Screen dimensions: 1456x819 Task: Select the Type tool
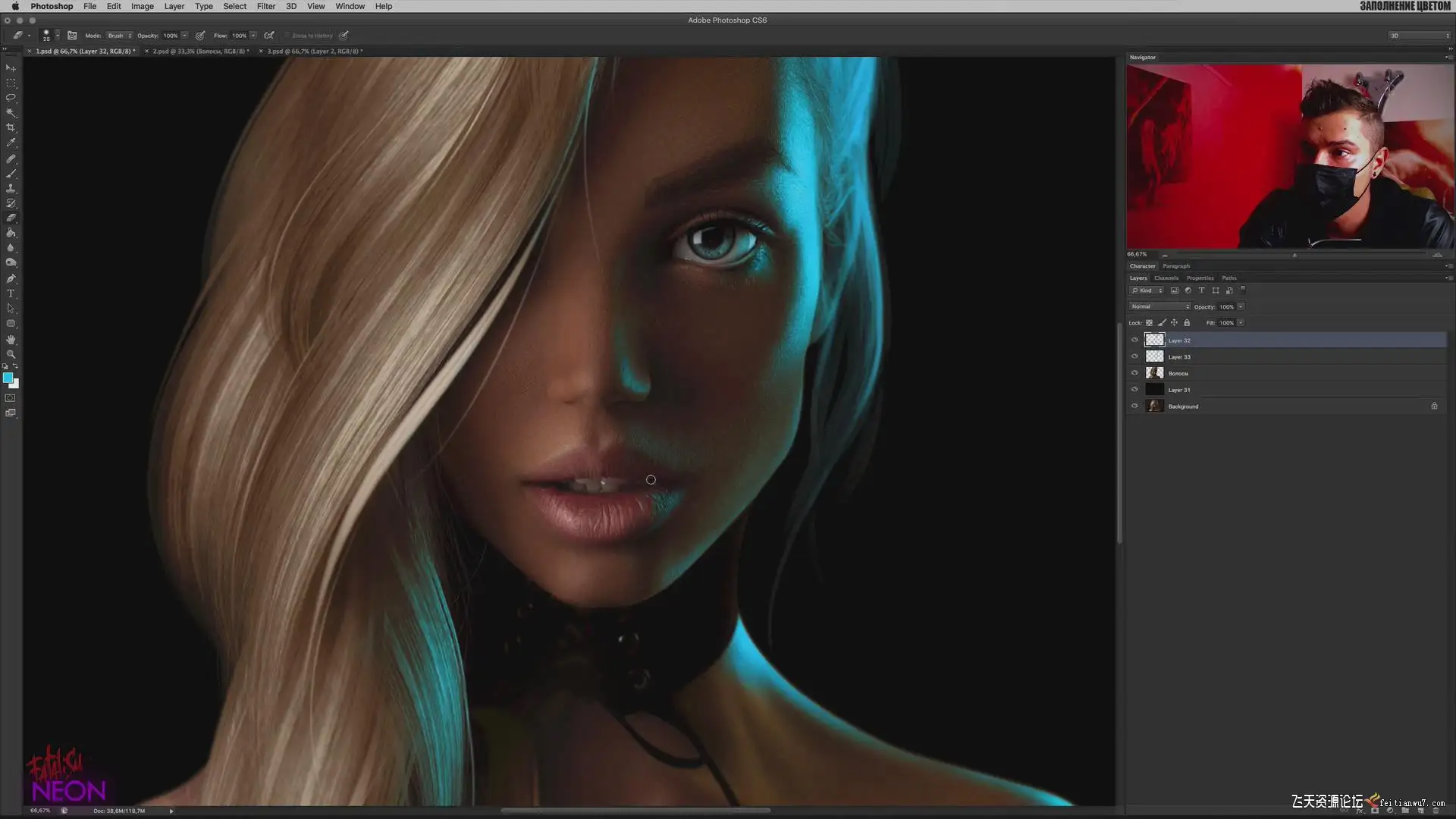pos(11,293)
